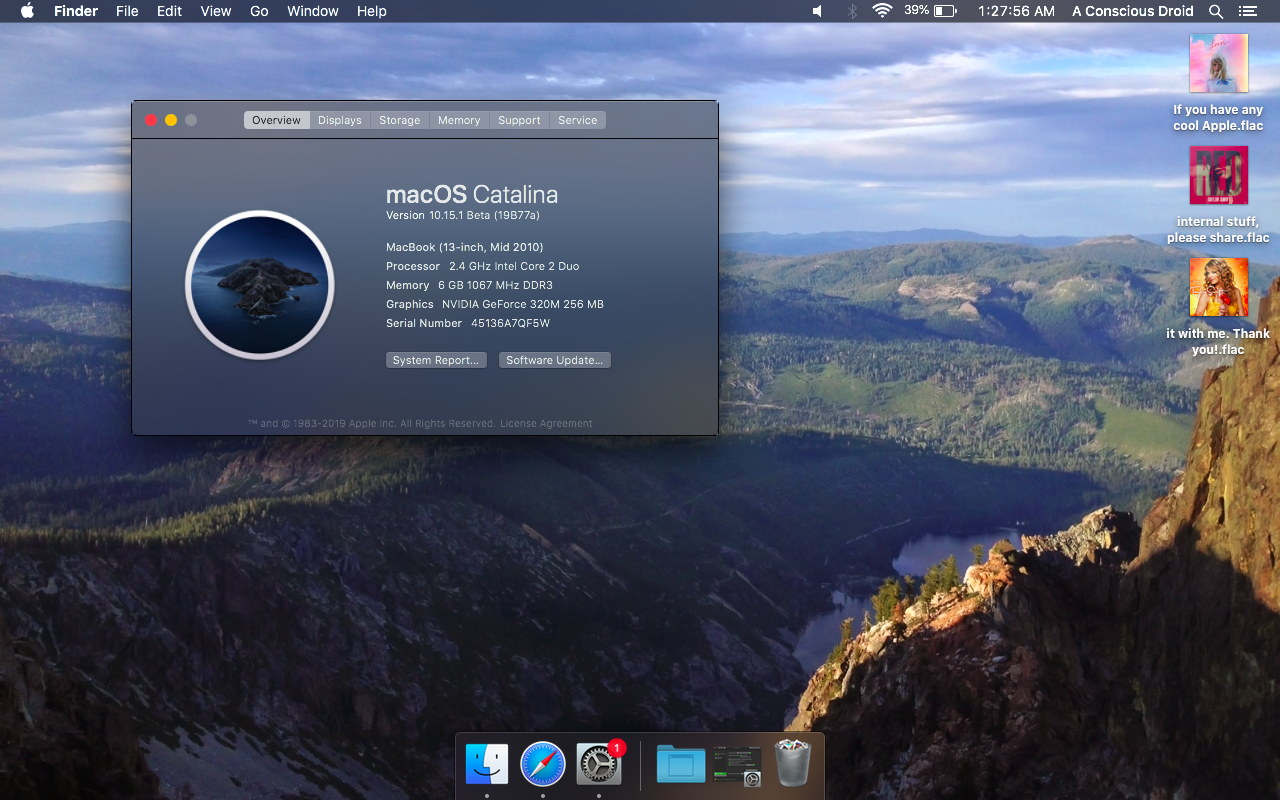This screenshot has width=1280, height=800.
Task: Open the Support tab
Action: 519,120
